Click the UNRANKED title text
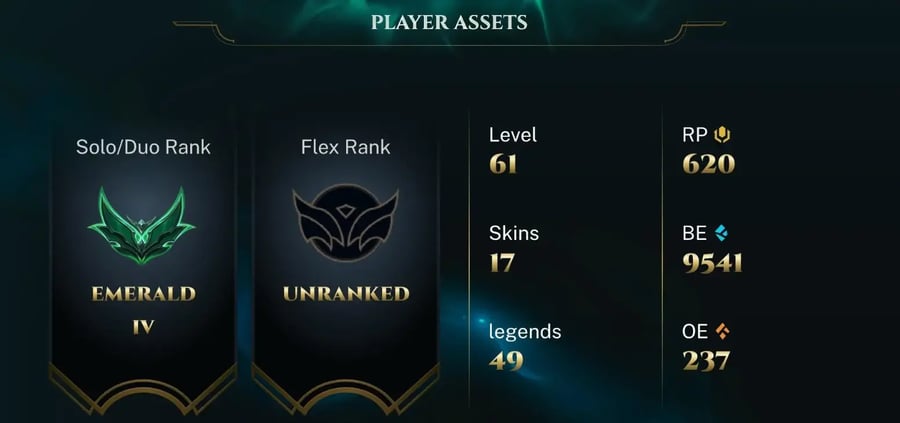900x423 pixels. point(346,294)
